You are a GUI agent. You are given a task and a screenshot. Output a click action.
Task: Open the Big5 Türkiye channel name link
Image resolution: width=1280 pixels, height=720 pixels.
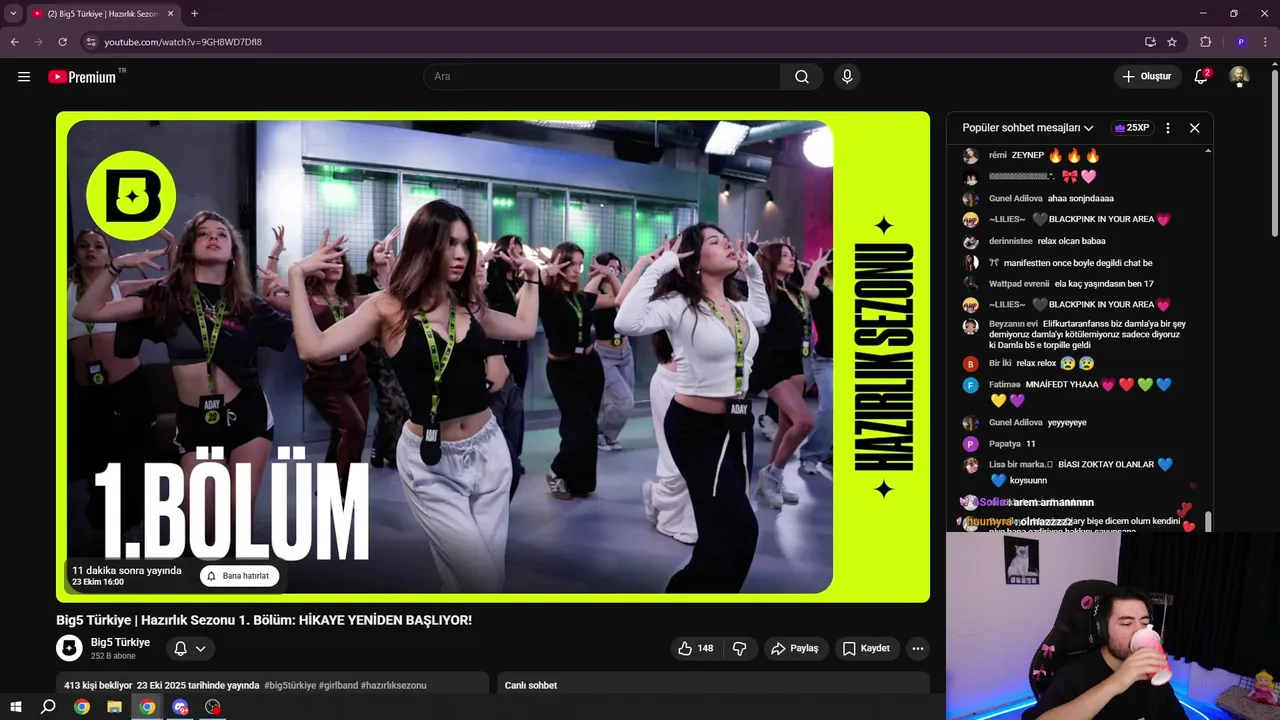(120, 642)
